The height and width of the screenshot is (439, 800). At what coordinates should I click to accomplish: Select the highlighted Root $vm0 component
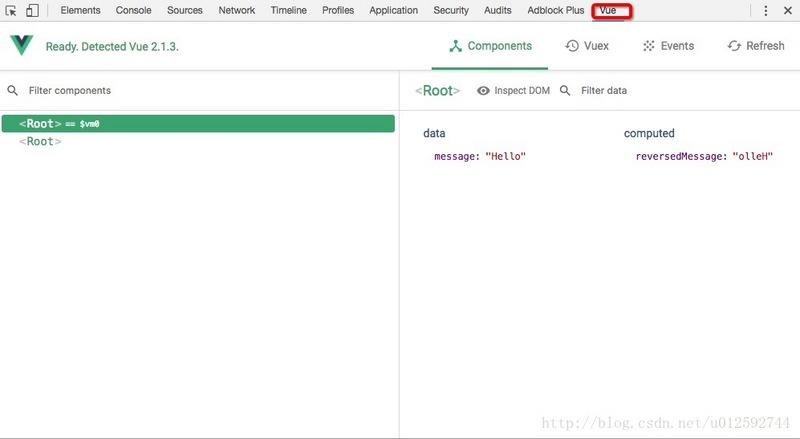[x=198, y=124]
